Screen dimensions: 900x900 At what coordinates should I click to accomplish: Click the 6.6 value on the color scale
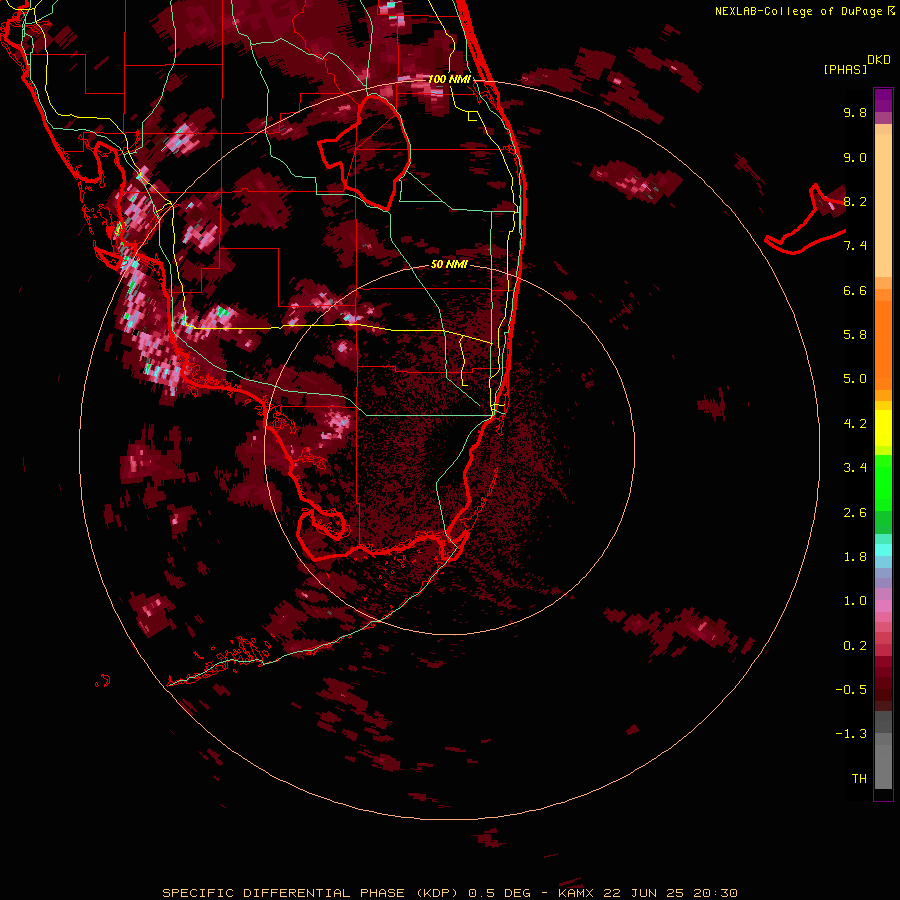point(855,290)
